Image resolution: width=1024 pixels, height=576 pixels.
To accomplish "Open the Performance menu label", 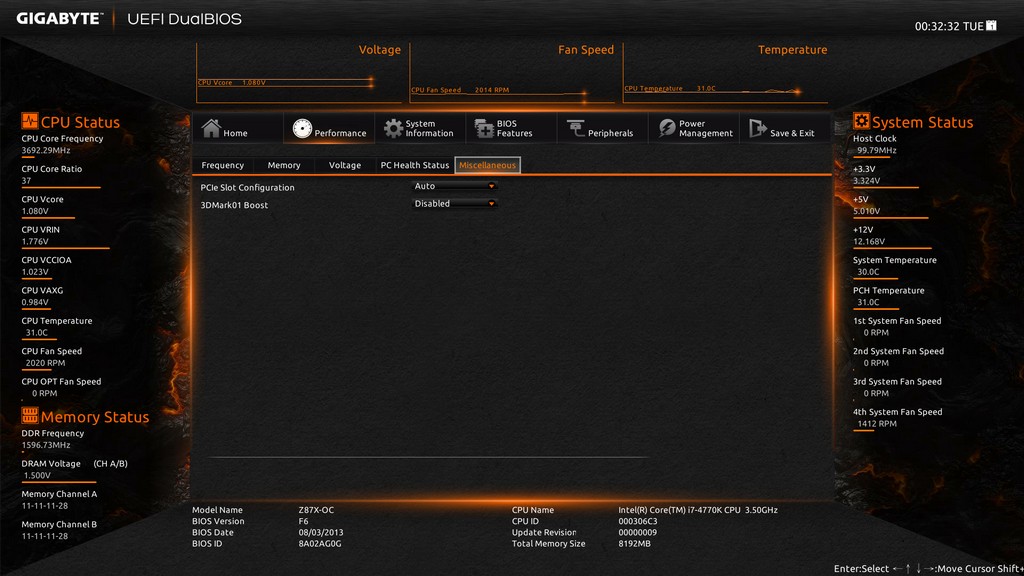I will tap(340, 133).
